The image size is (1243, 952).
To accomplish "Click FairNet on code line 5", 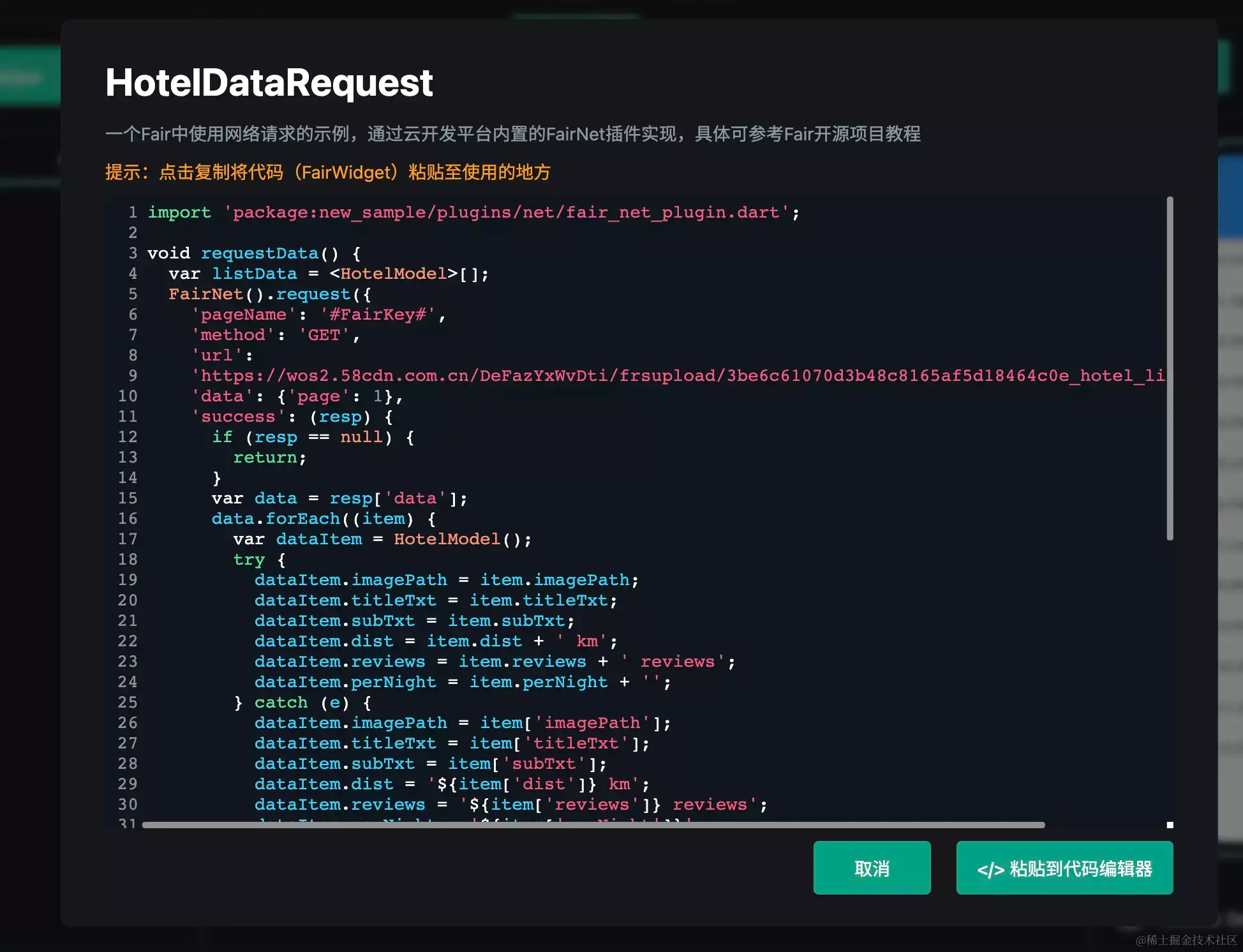I will 205,294.
